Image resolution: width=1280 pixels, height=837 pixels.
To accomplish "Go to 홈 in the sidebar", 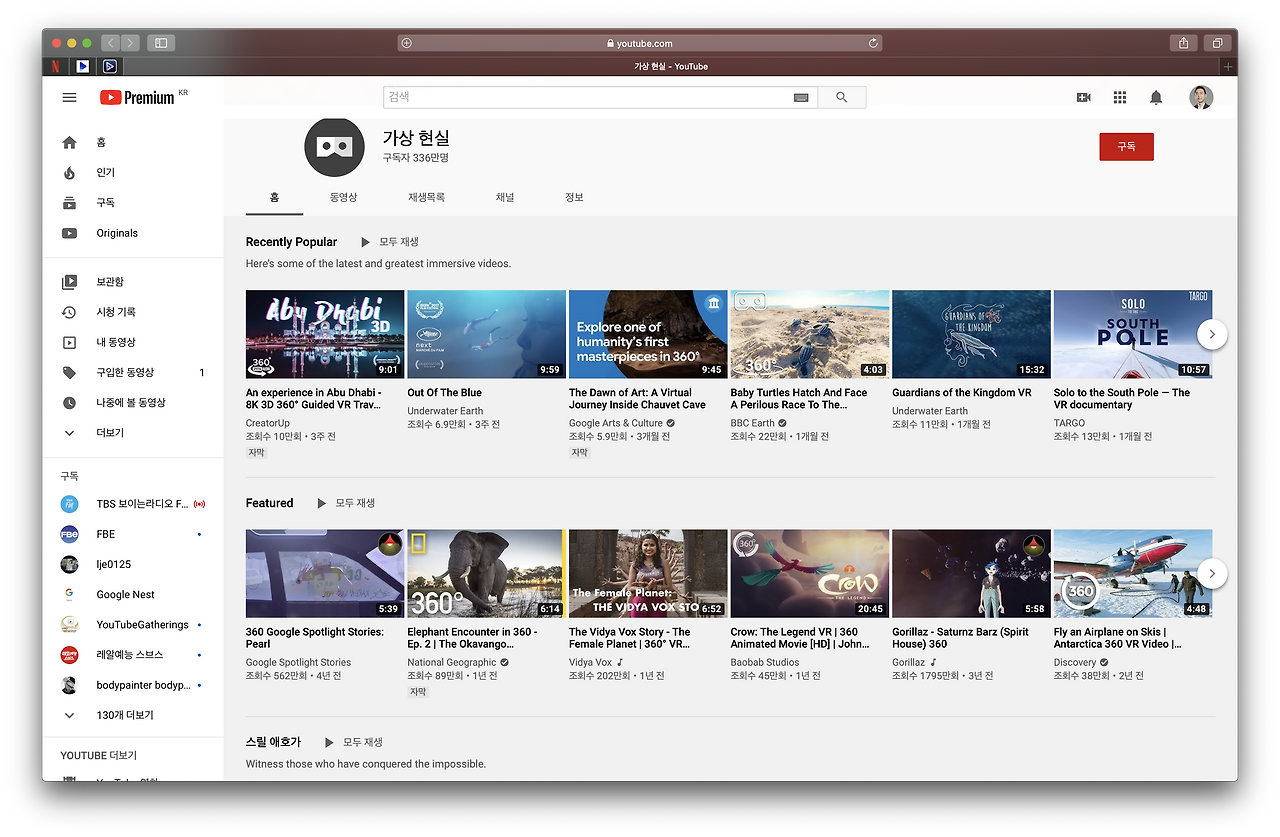I will pyautogui.click(x=133, y=143).
